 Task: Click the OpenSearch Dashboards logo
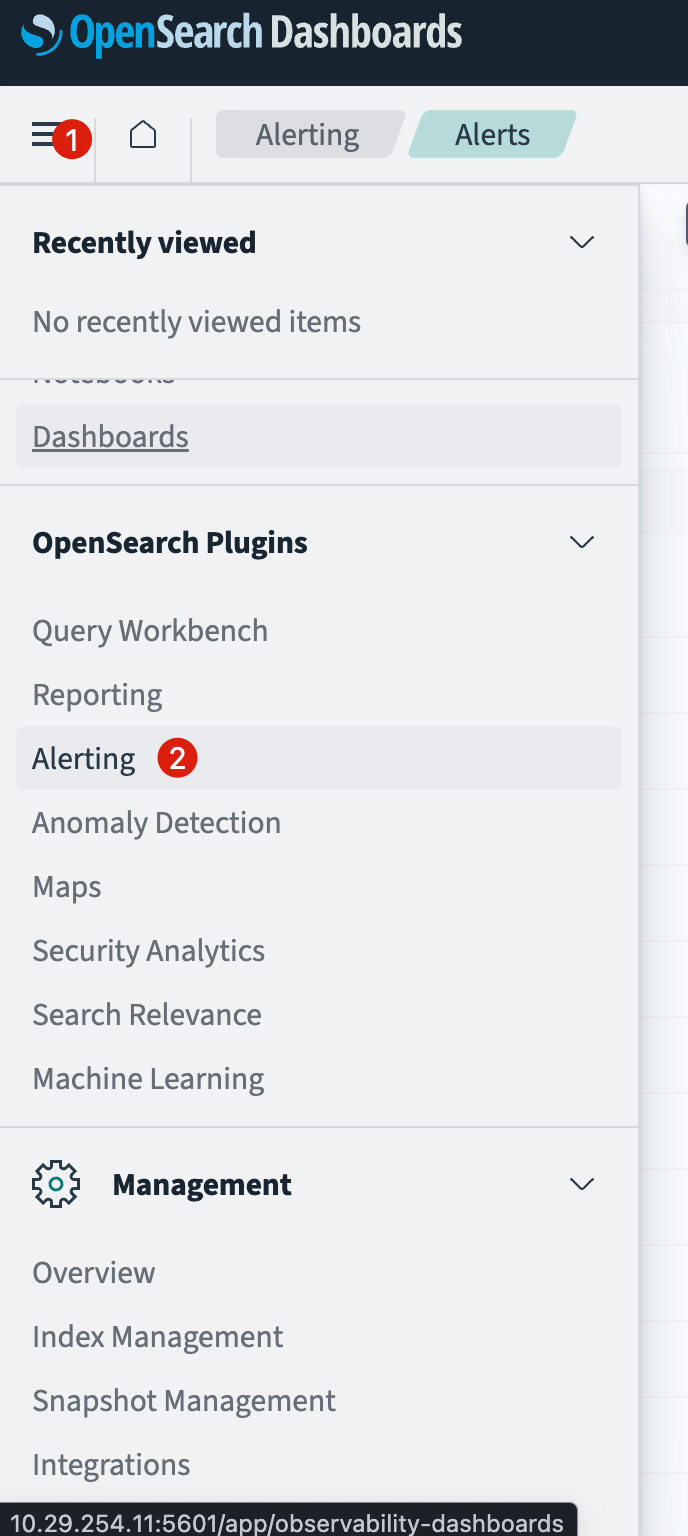(242, 34)
